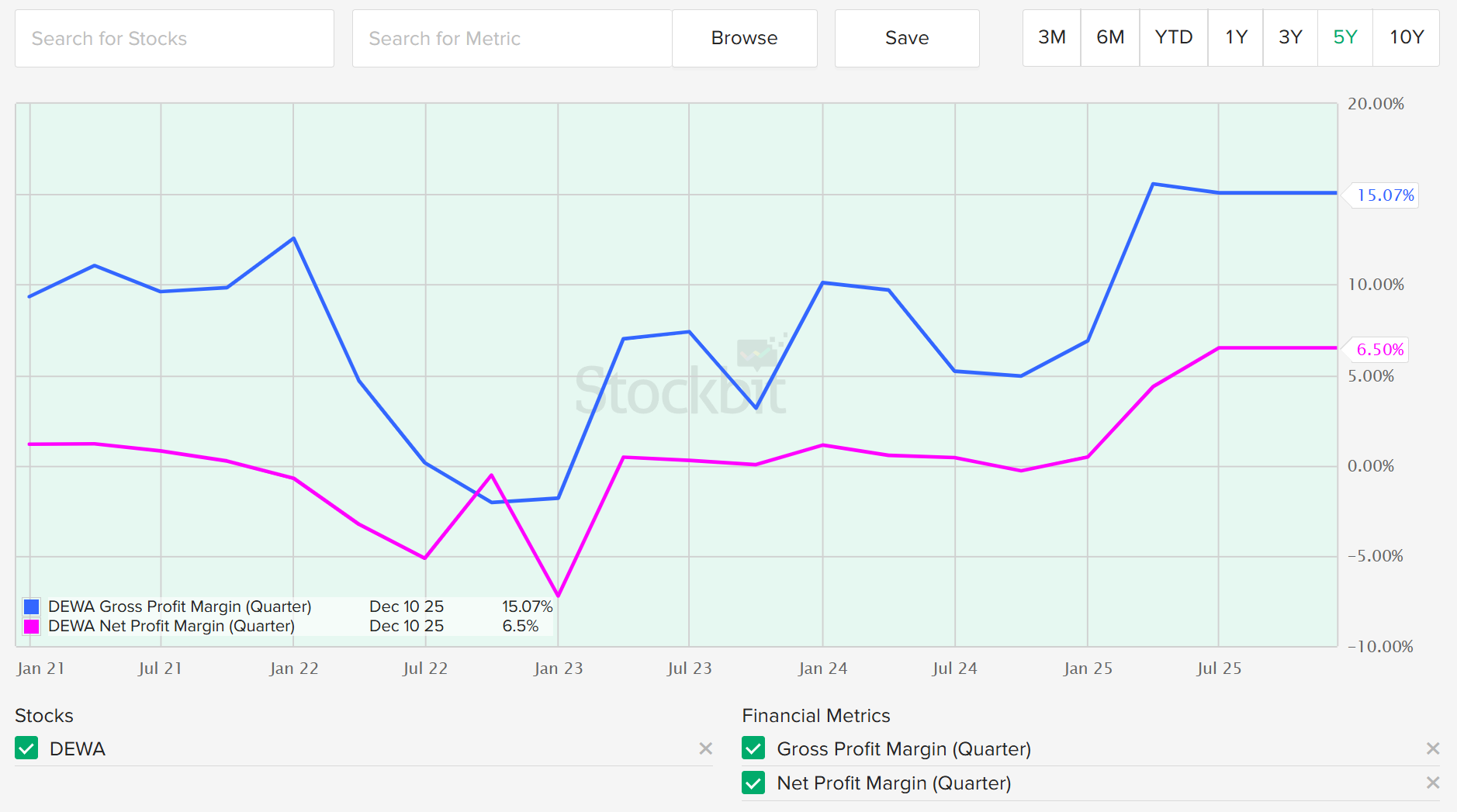Image resolution: width=1457 pixels, height=812 pixels.
Task: Click the Jul 22 x-axis label
Action: tap(425, 669)
